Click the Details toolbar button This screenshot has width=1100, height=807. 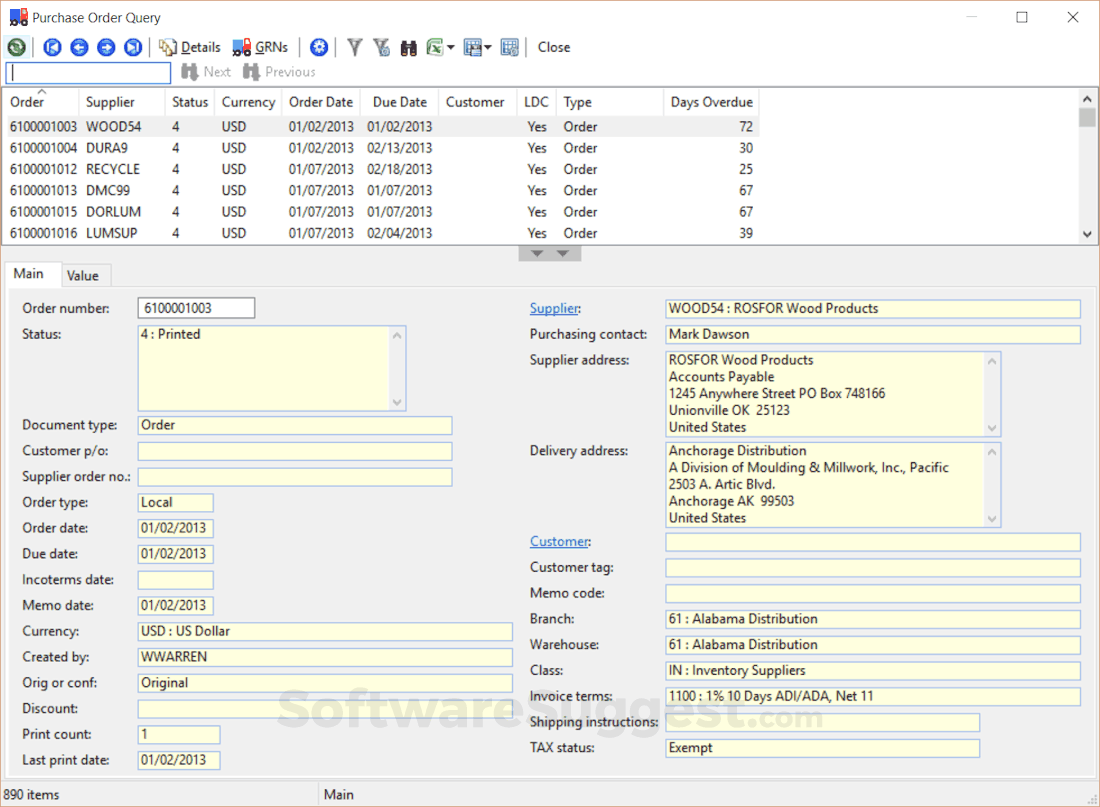pyautogui.click(x=190, y=46)
